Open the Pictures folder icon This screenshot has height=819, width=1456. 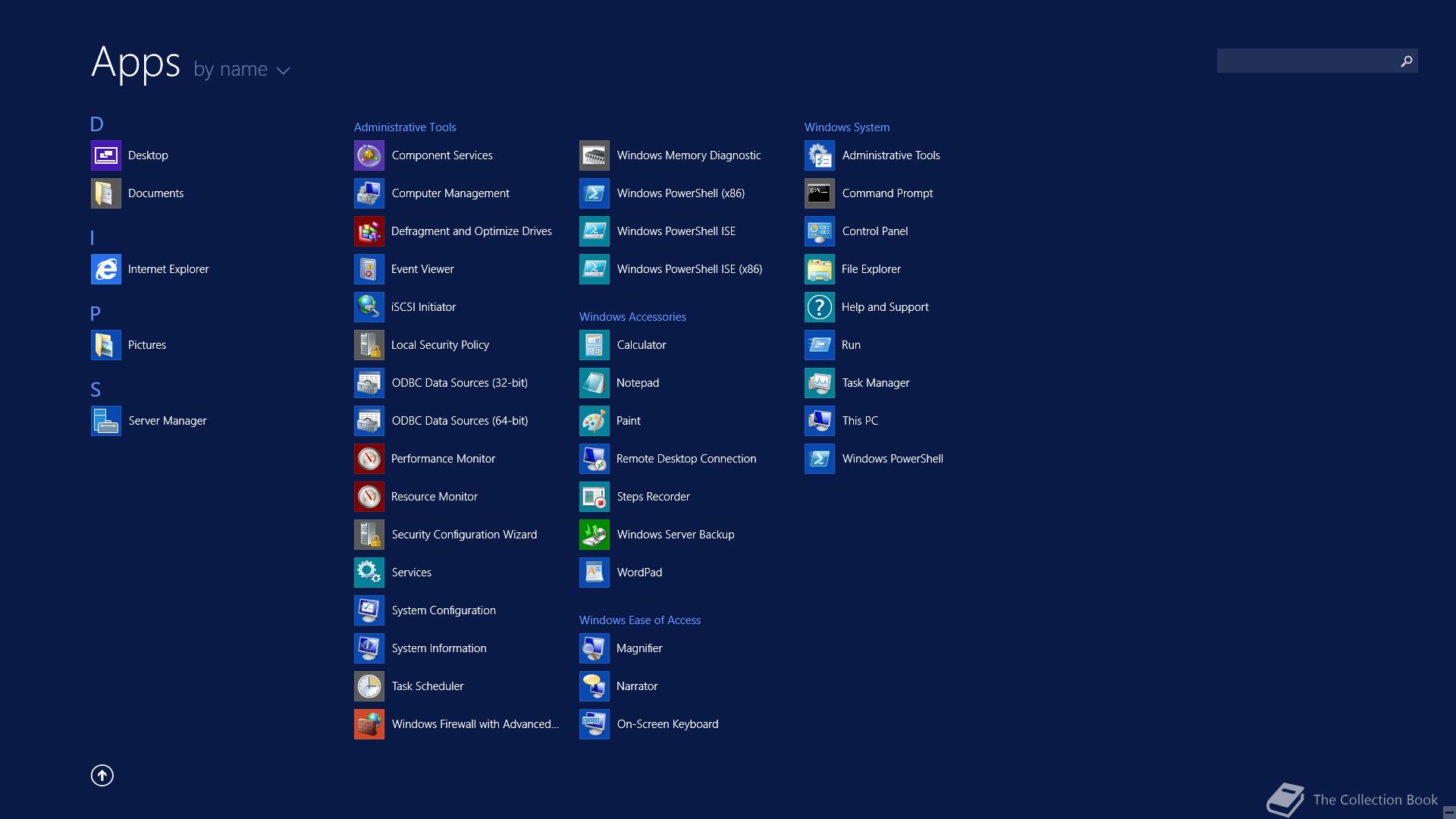(x=106, y=345)
